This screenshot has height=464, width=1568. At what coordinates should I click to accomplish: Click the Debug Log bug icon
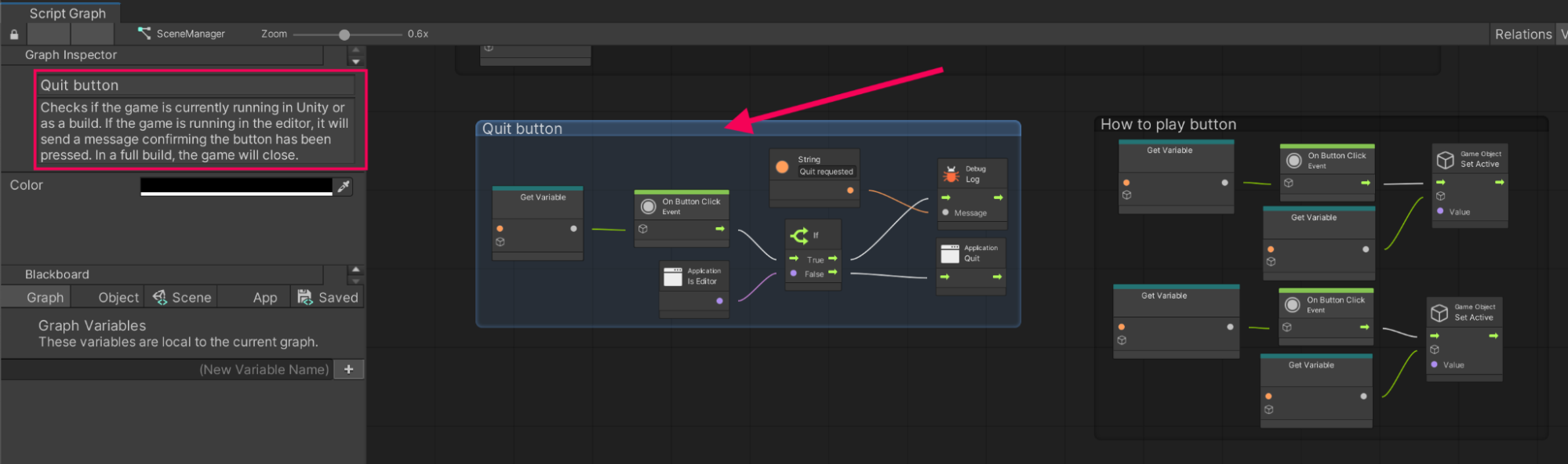[951, 175]
